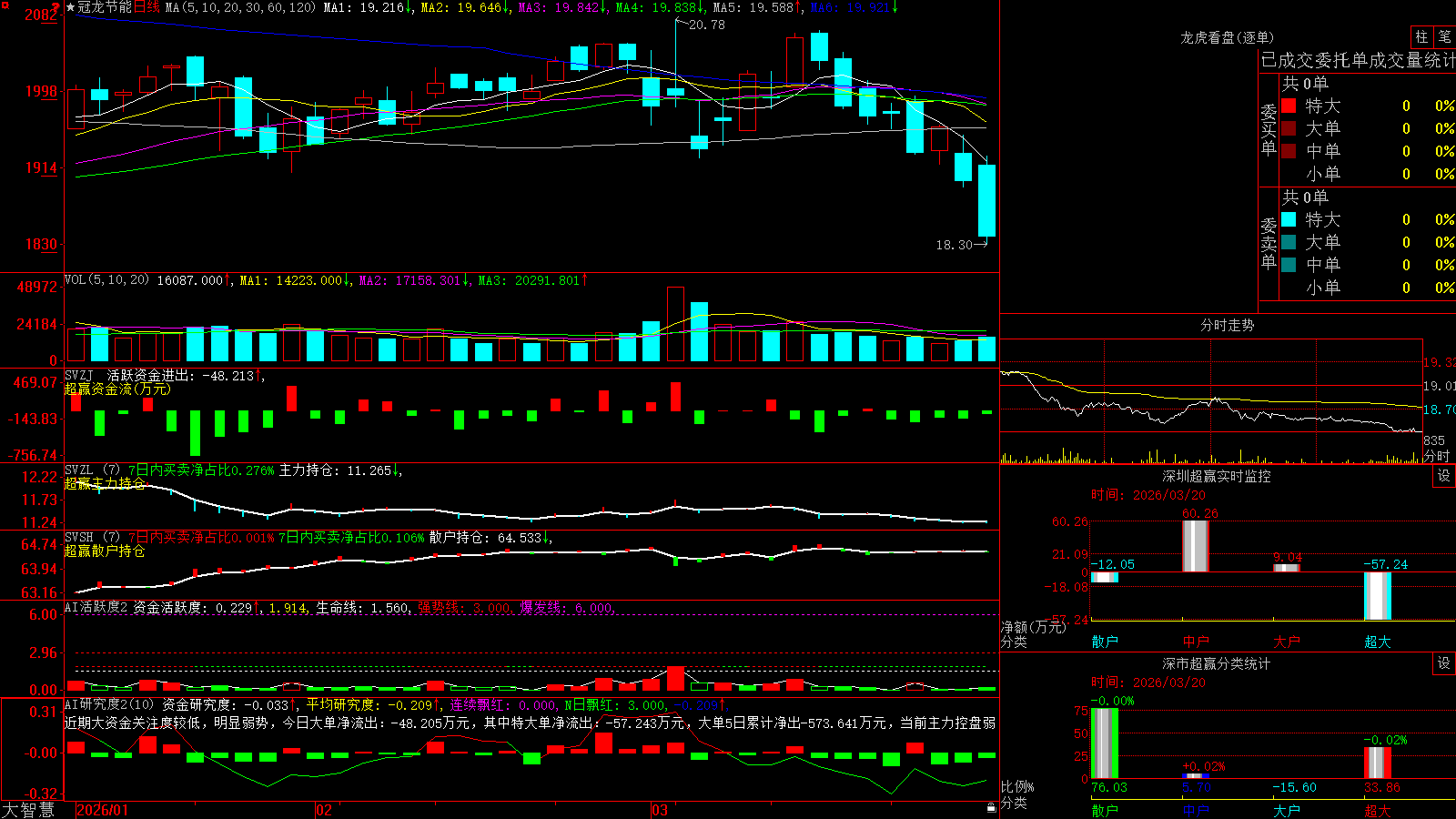Click the 03 month timeline marker
The height and width of the screenshot is (819, 1456).
(x=660, y=810)
